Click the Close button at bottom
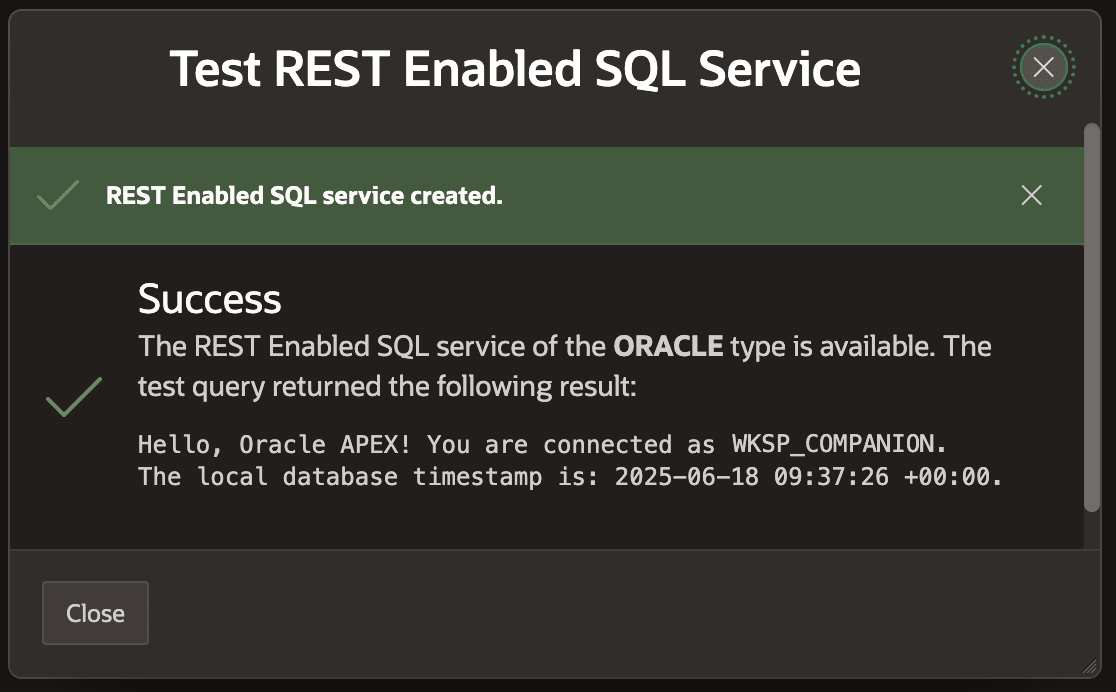The width and height of the screenshot is (1116, 692). 95,613
